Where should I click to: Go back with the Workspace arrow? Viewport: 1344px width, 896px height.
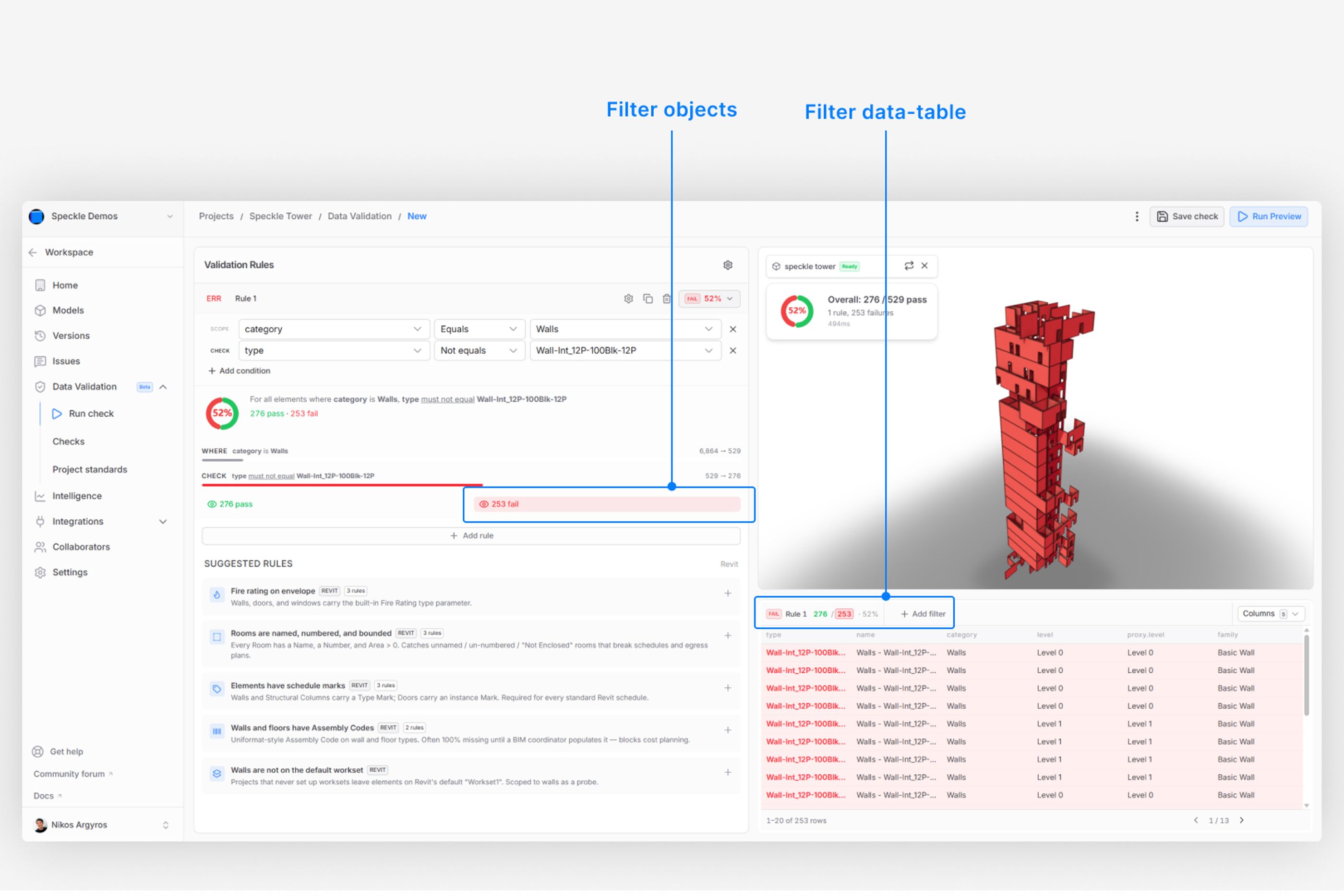point(33,252)
